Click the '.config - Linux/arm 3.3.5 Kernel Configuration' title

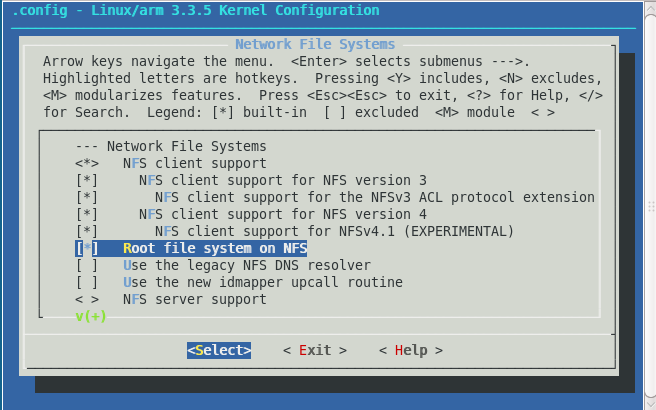[x=196, y=10]
